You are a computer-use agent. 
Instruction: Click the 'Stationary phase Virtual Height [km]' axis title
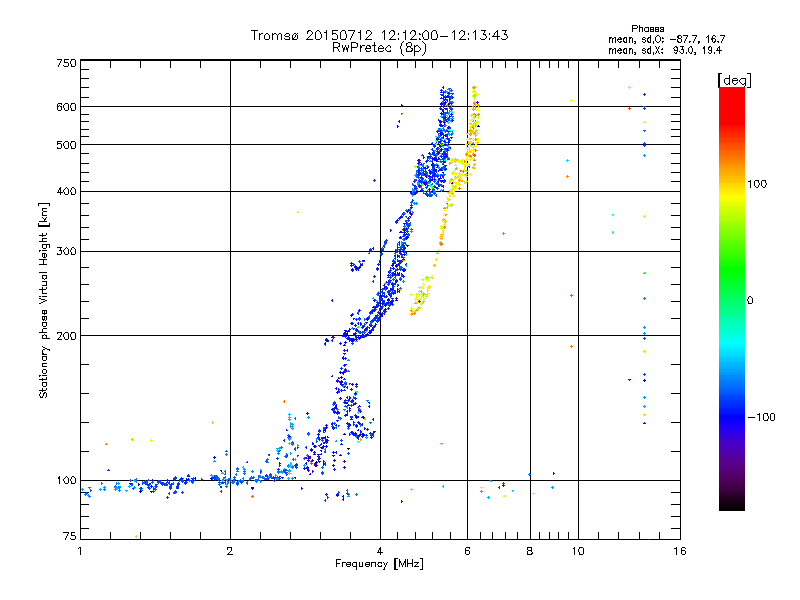pos(44,301)
